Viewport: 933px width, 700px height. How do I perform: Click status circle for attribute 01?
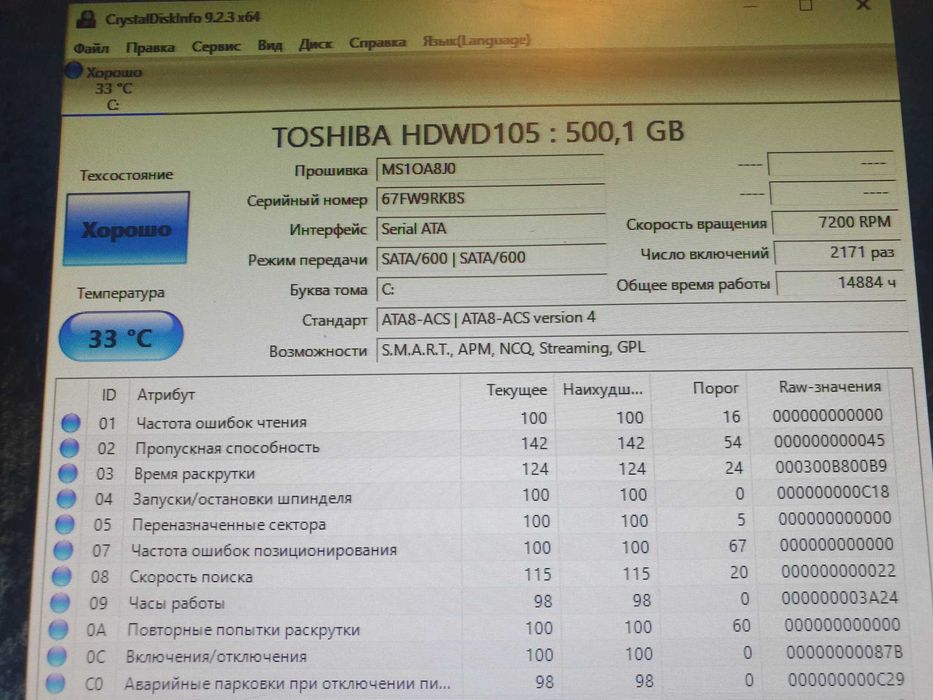71,423
